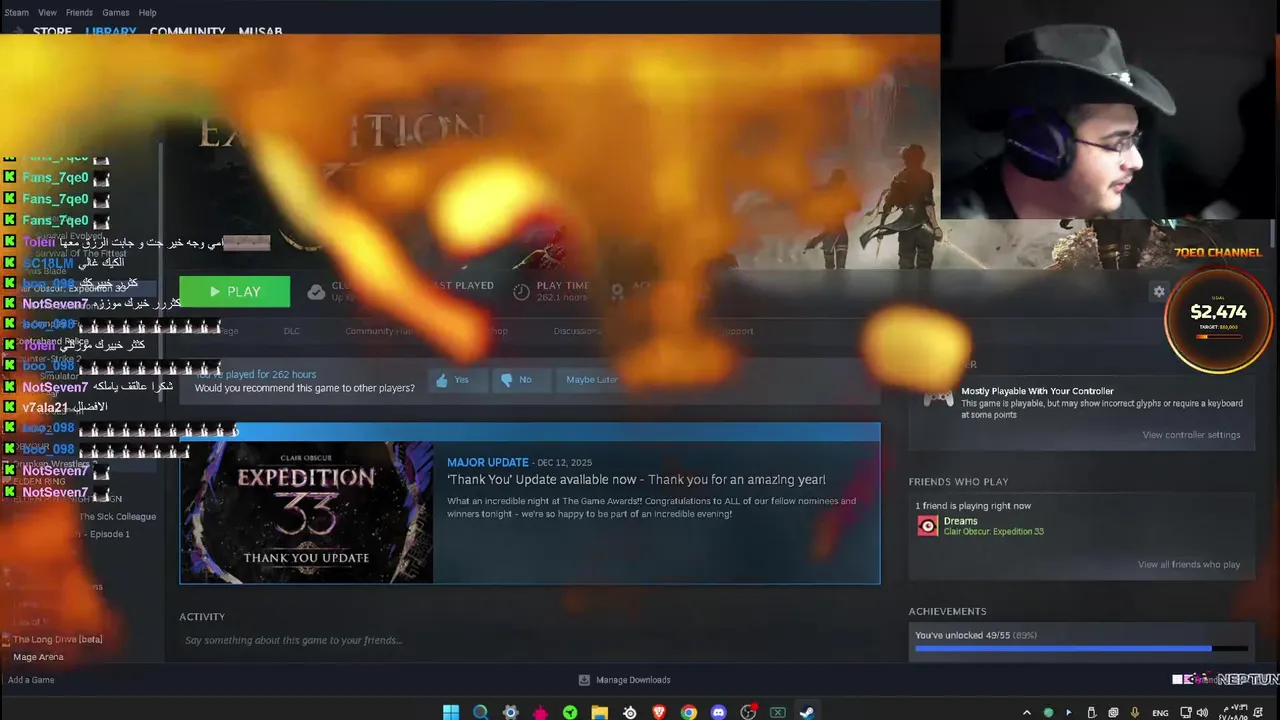Click 'You've played for 262 hours' text
This screenshot has height=720, width=1280.
pos(256,374)
